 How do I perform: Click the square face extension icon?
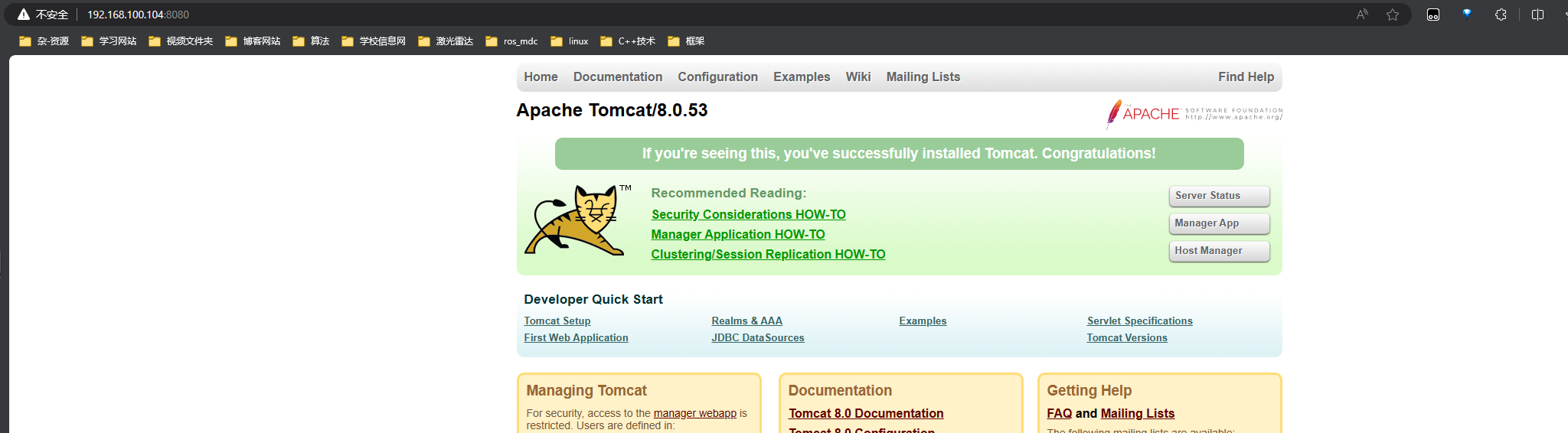(1433, 15)
